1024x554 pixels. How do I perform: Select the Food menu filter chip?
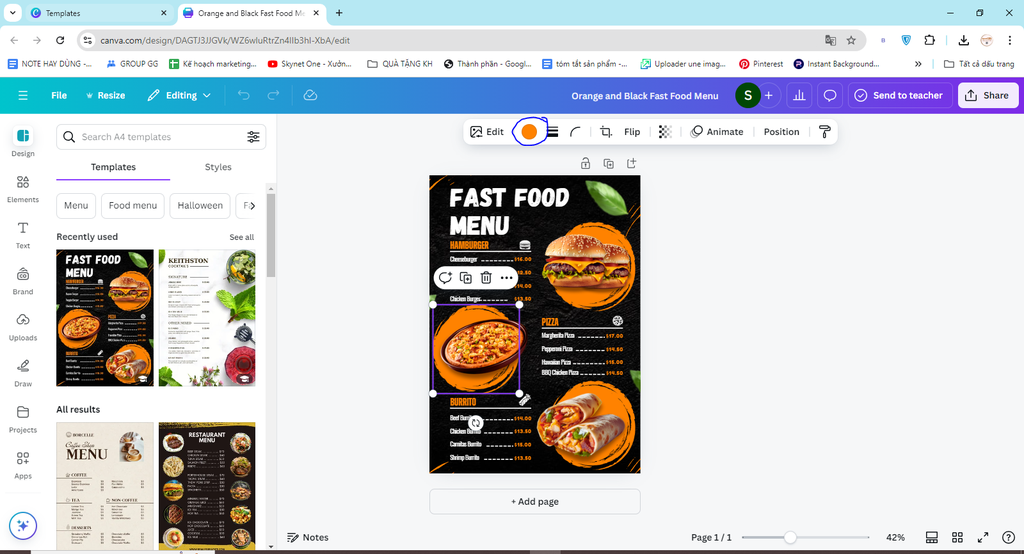pos(133,205)
